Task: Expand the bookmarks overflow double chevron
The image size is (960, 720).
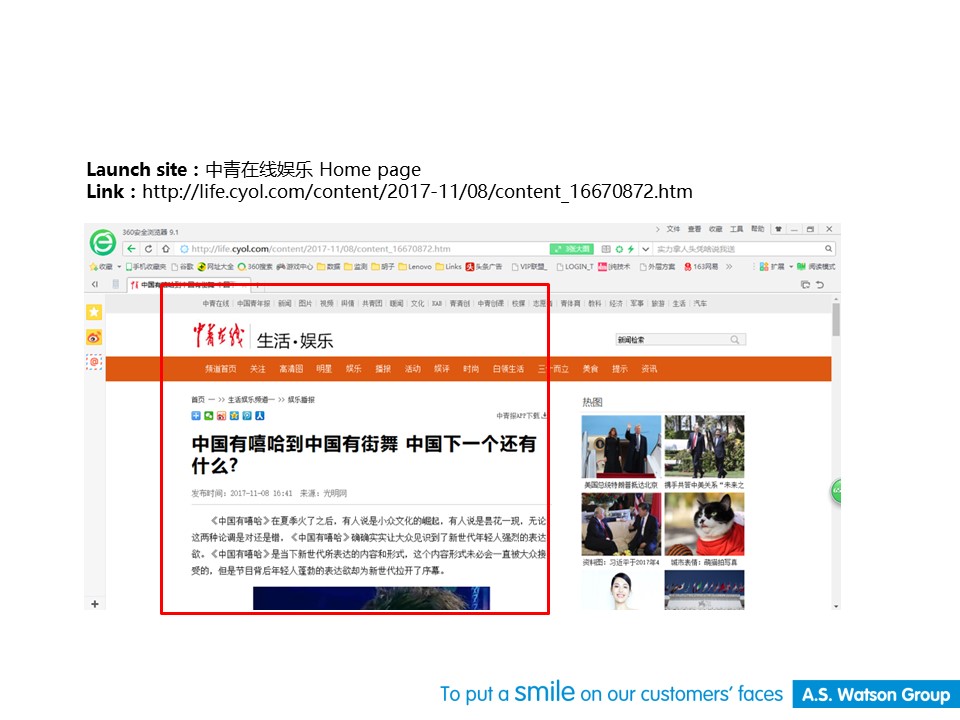Action: coord(729,267)
